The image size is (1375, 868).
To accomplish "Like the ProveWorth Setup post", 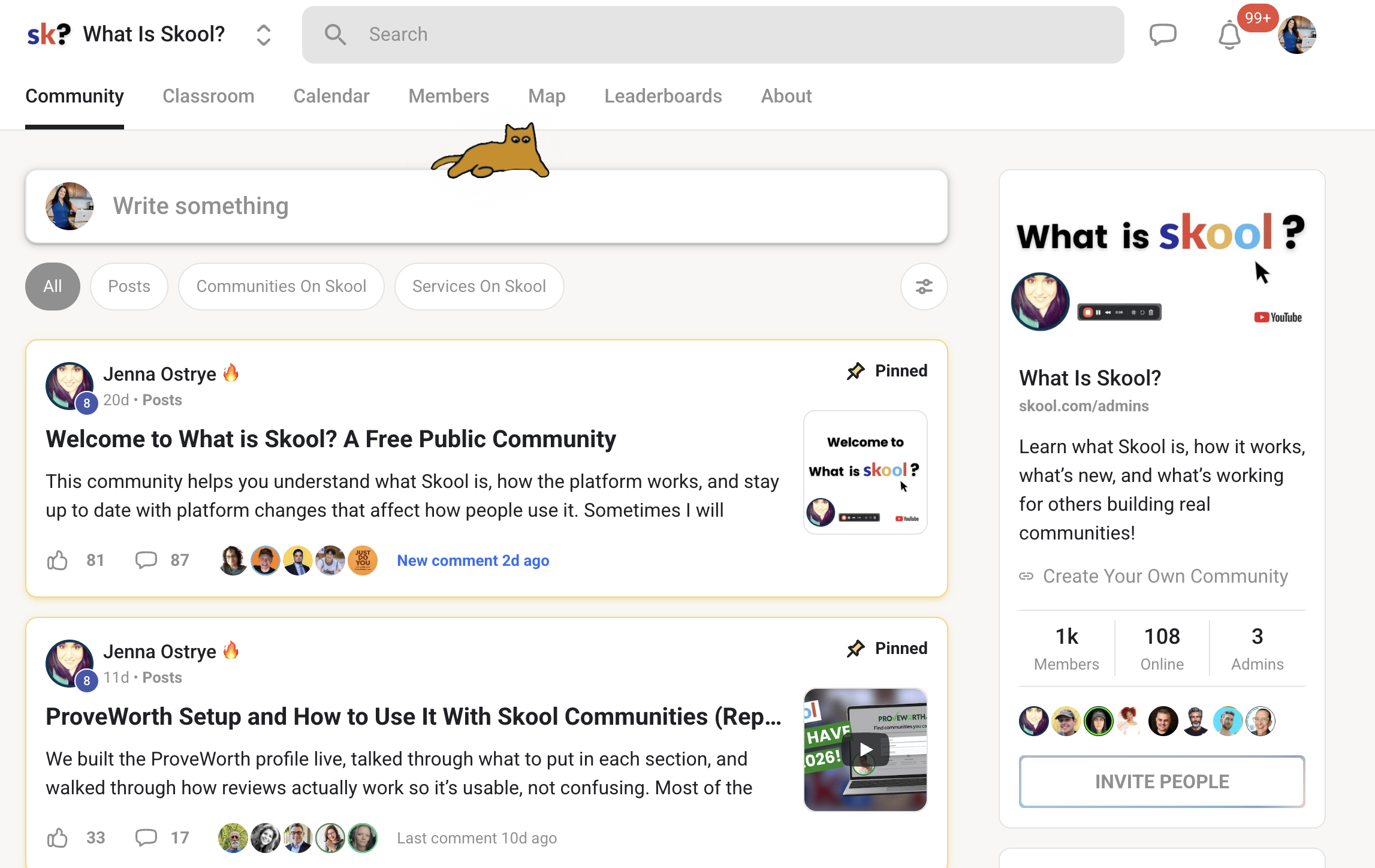I will point(58,838).
